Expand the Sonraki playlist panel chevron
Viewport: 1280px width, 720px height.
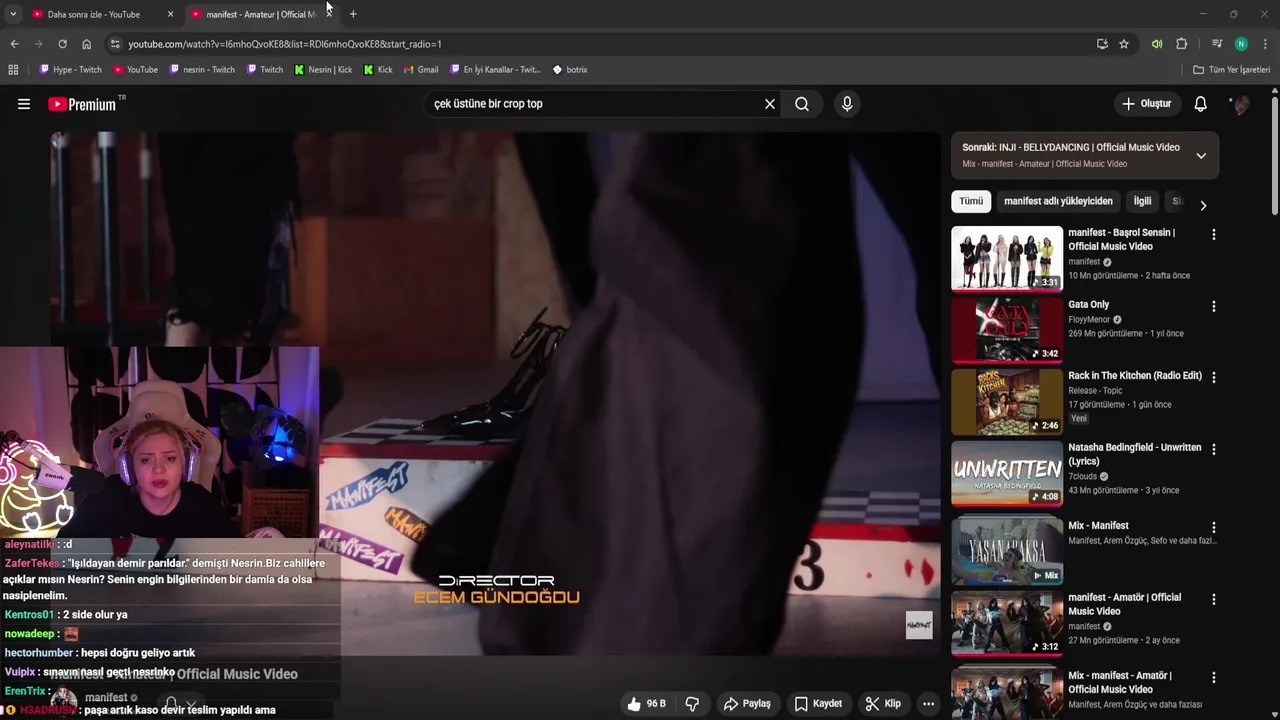(1201, 155)
